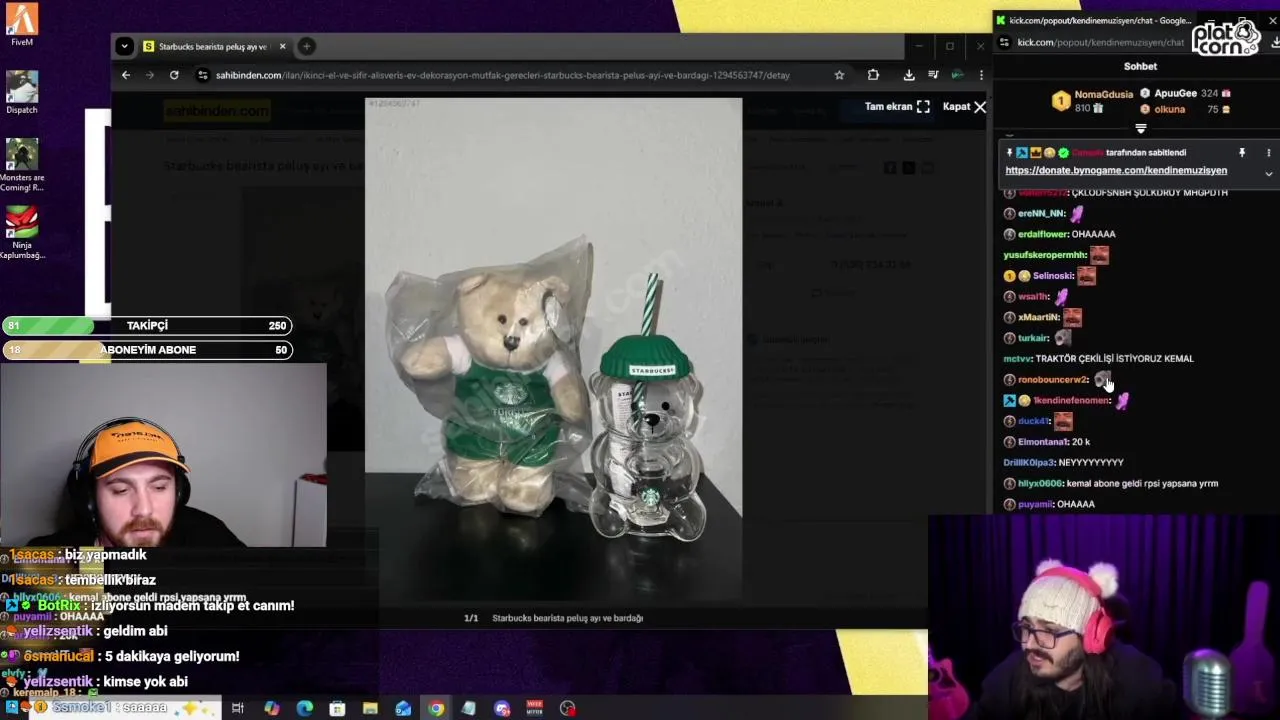Open the Mail app from the taskbar
Viewport: 1280px width, 720px height.
(x=403, y=708)
